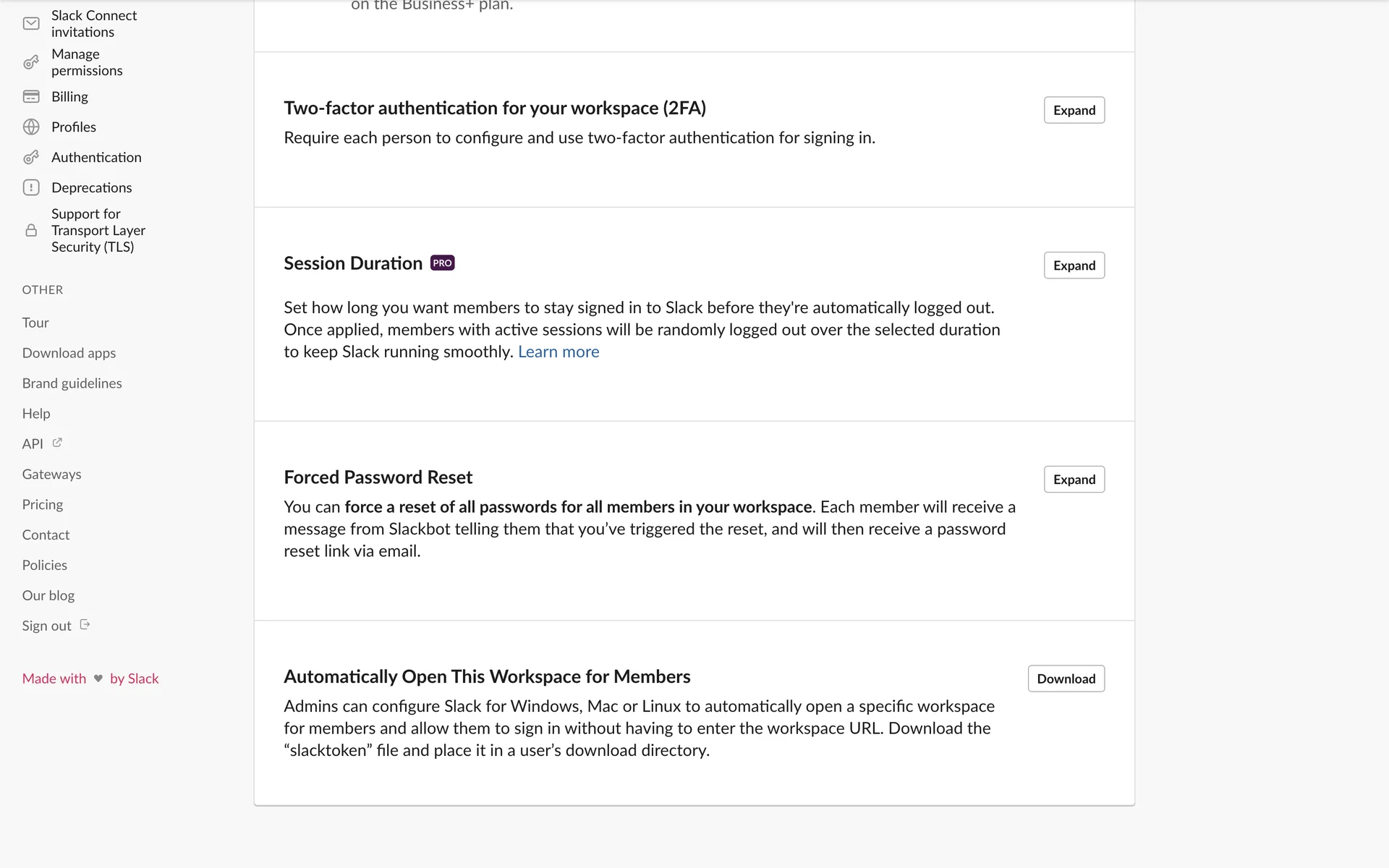The height and width of the screenshot is (868, 1389).
Task: Click the Sign out arrow icon
Action: (85, 625)
